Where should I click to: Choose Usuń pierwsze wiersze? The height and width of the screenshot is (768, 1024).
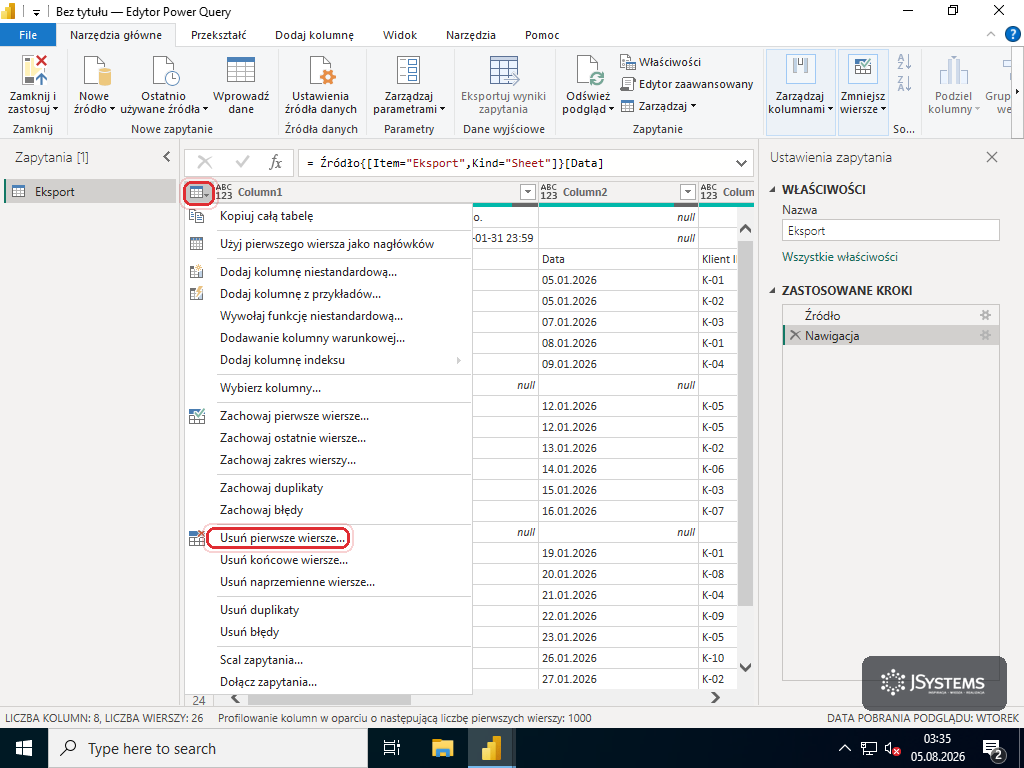click(328, 539)
